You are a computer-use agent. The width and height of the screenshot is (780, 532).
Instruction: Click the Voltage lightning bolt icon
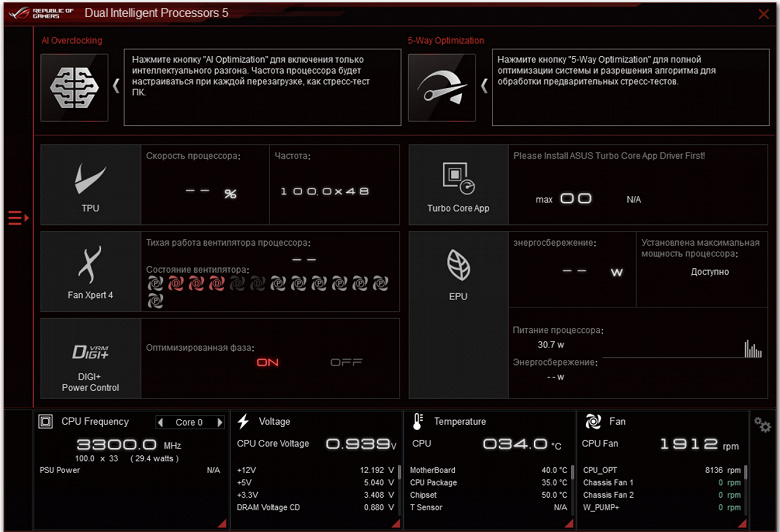[x=243, y=422]
